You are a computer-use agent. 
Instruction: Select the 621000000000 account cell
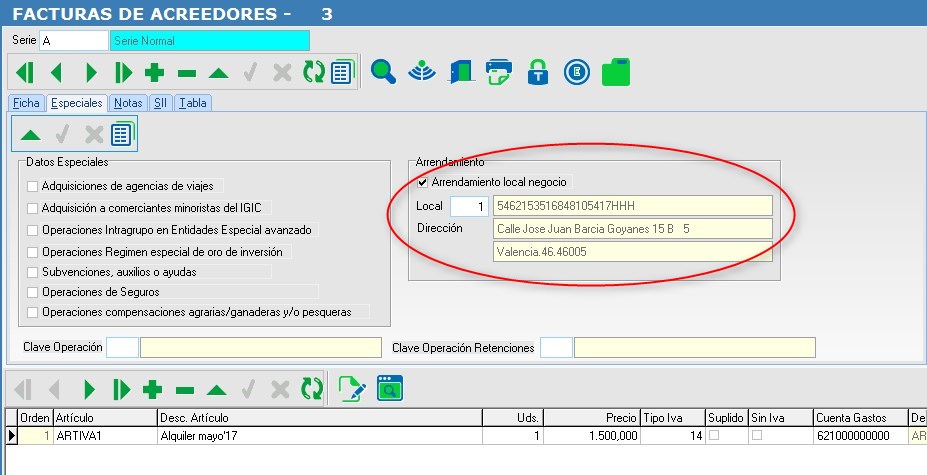tap(860, 436)
